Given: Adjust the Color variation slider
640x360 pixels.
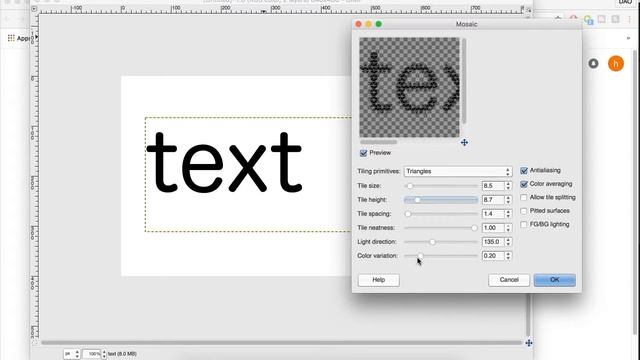Looking at the screenshot, I should coord(441,256).
